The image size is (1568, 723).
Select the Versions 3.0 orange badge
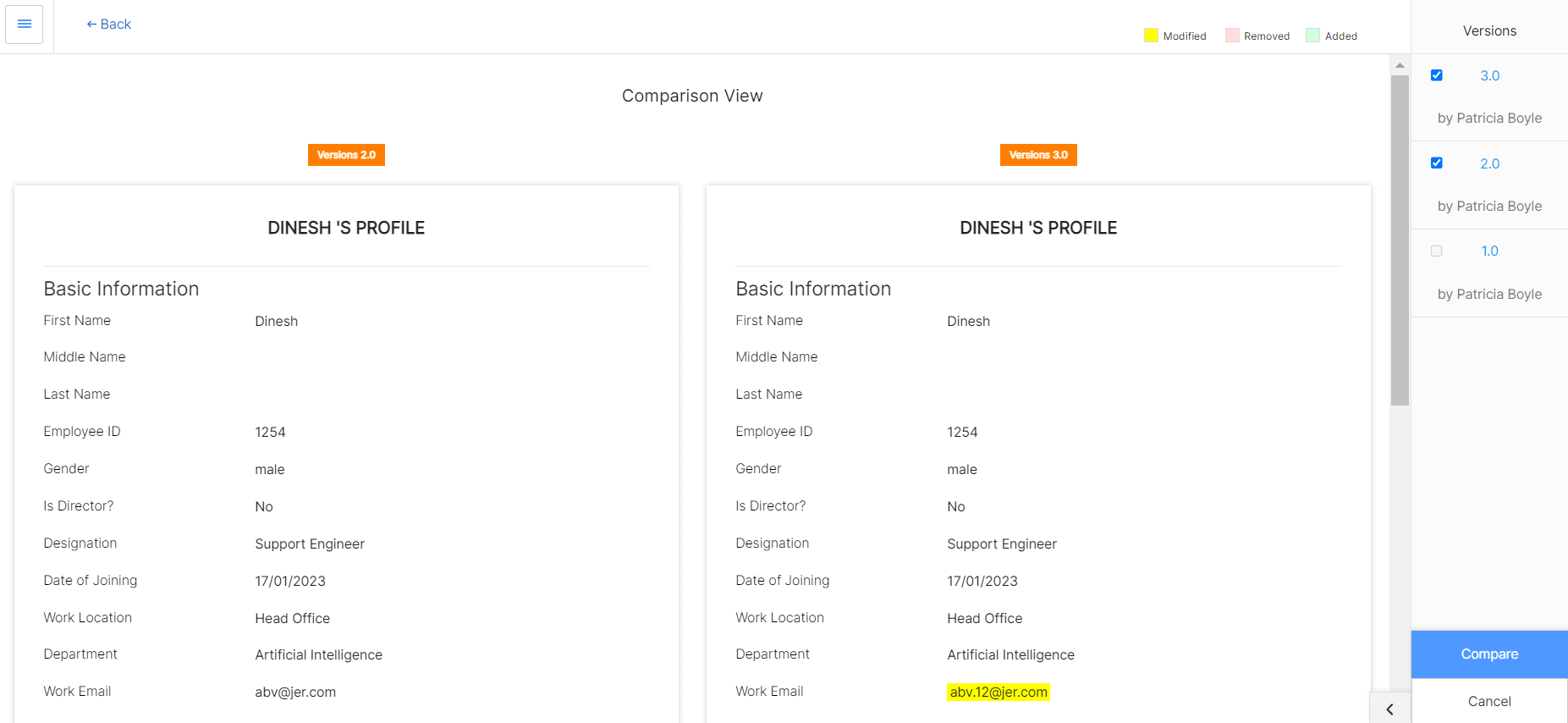click(x=1037, y=155)
